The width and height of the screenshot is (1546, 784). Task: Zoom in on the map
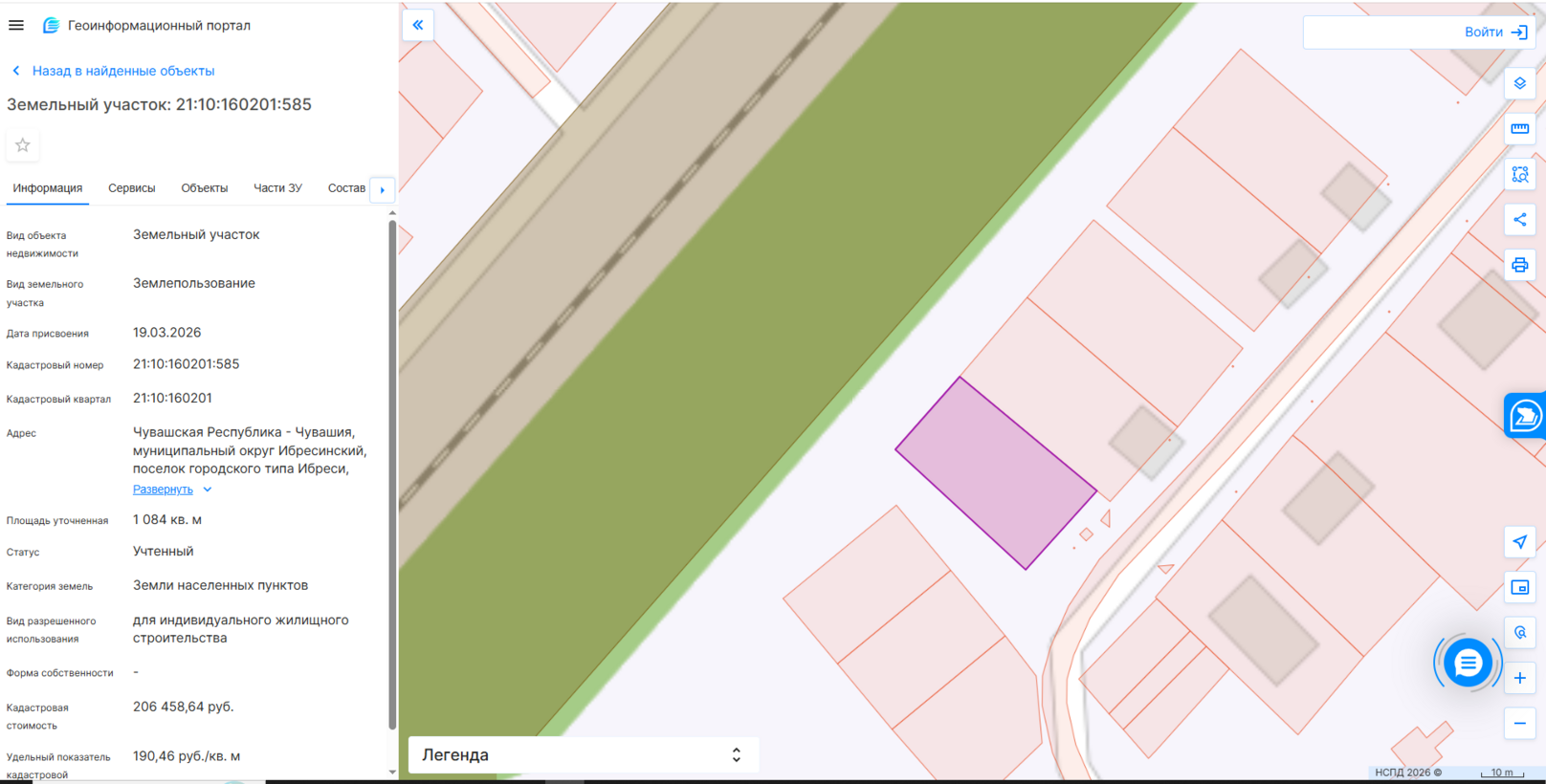point(1519,678)
